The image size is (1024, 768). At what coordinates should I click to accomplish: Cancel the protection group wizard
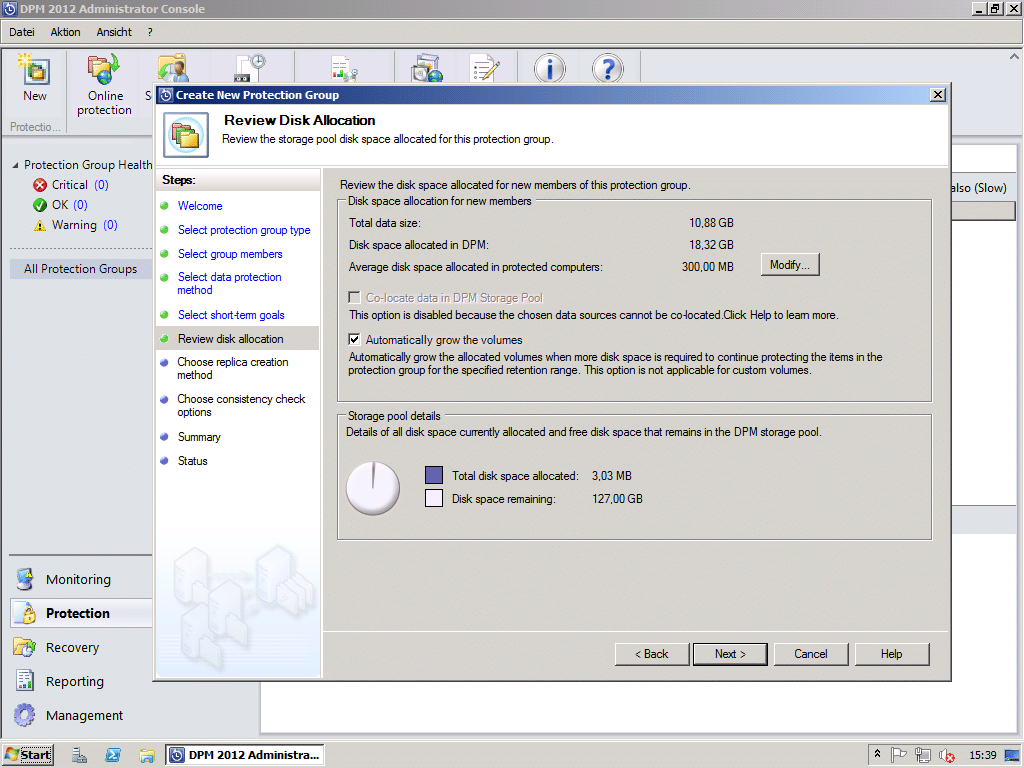(810, 654)
